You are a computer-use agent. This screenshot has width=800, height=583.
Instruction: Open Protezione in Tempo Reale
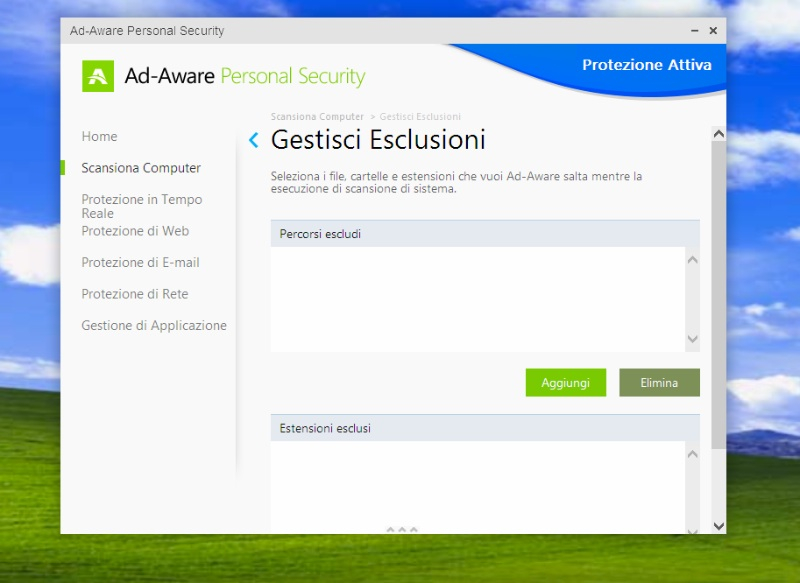(141, 206)
